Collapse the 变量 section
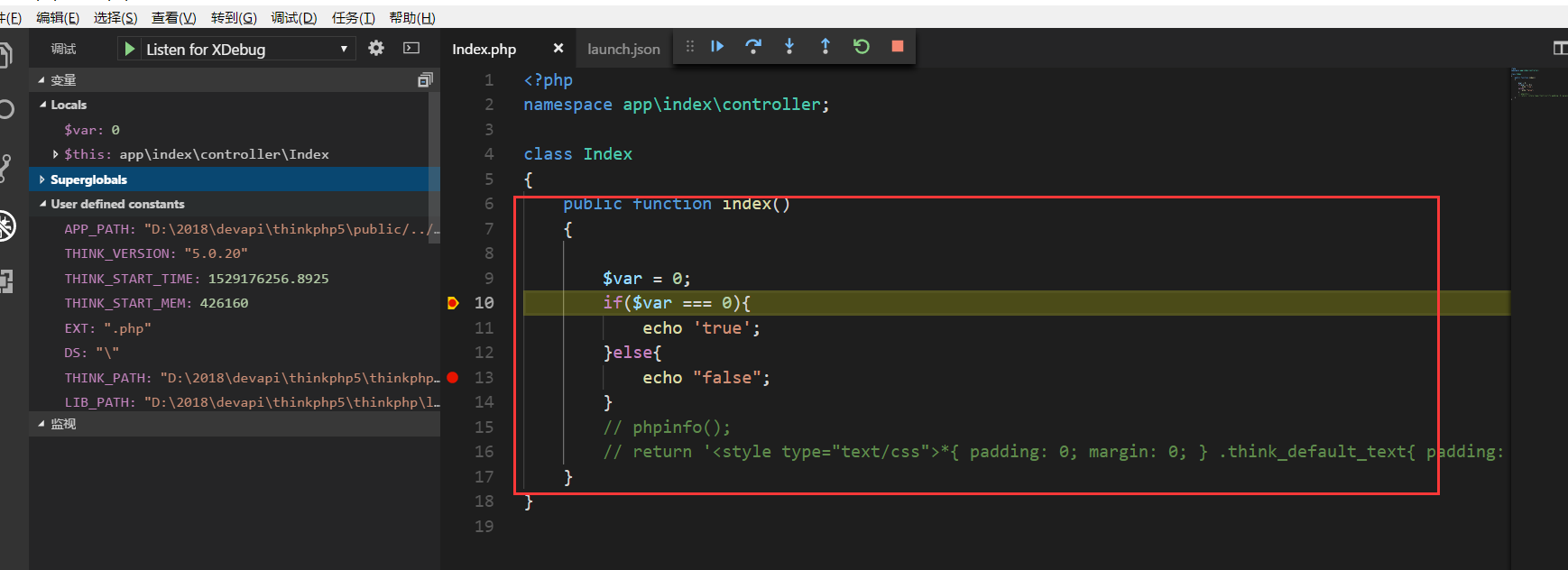Viewport: 1568px width, 570px height. pyautogui.click(x=235, y=80)
